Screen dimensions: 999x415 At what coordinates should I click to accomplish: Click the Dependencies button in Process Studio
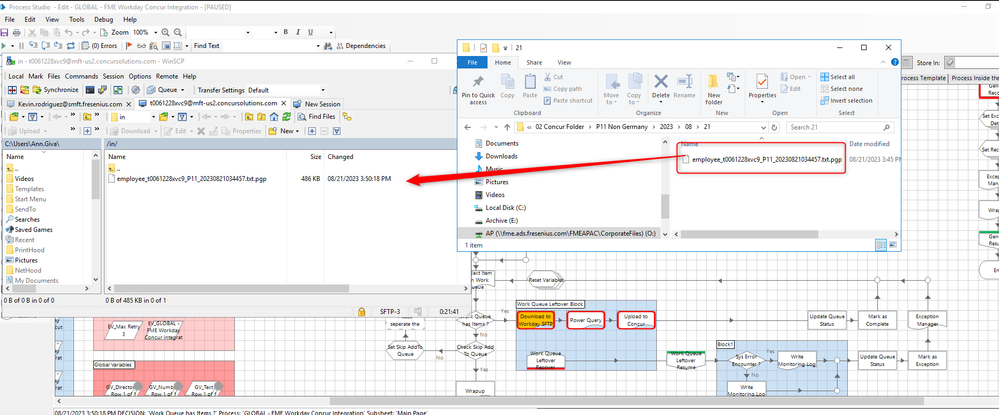(359, 46)
